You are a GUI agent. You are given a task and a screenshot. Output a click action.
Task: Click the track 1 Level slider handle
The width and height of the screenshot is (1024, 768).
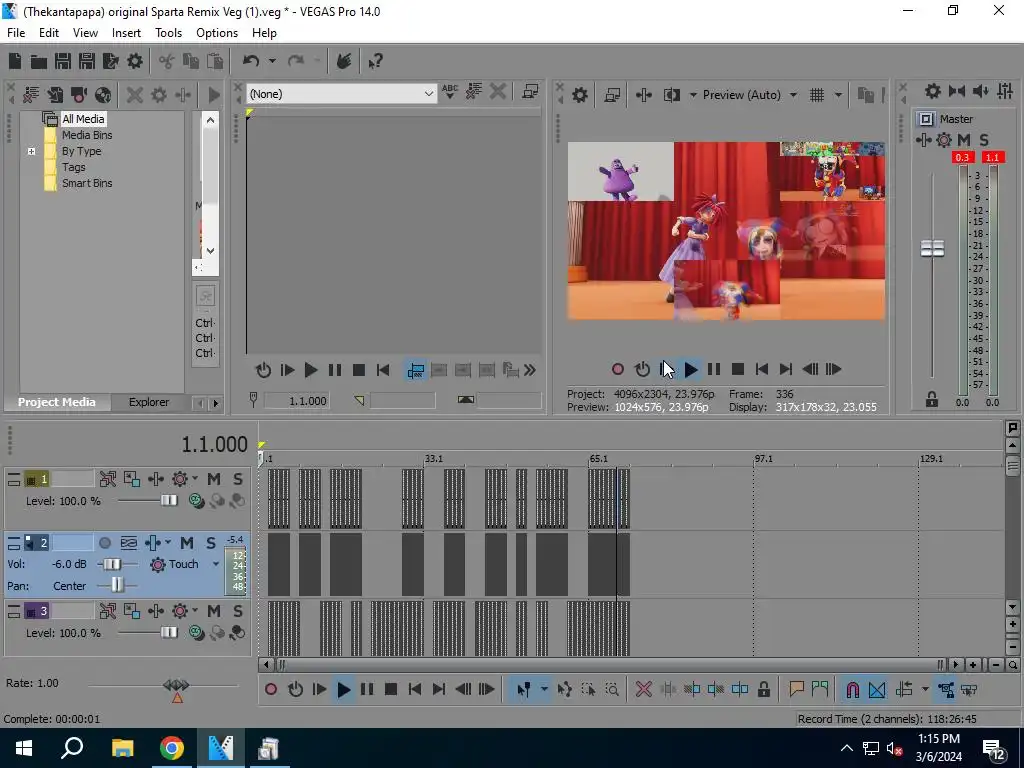(x=169, y=501)
